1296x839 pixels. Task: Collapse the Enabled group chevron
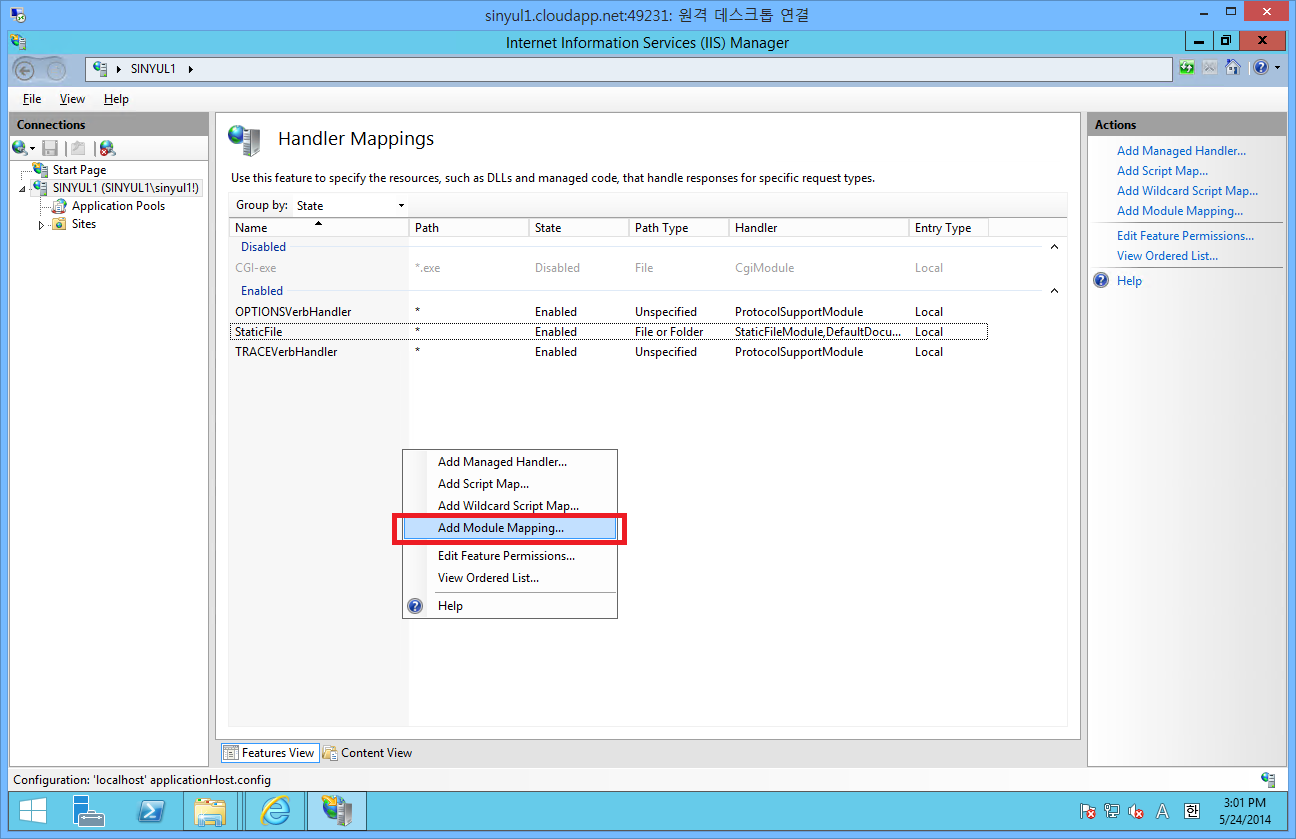point(1054,291)
